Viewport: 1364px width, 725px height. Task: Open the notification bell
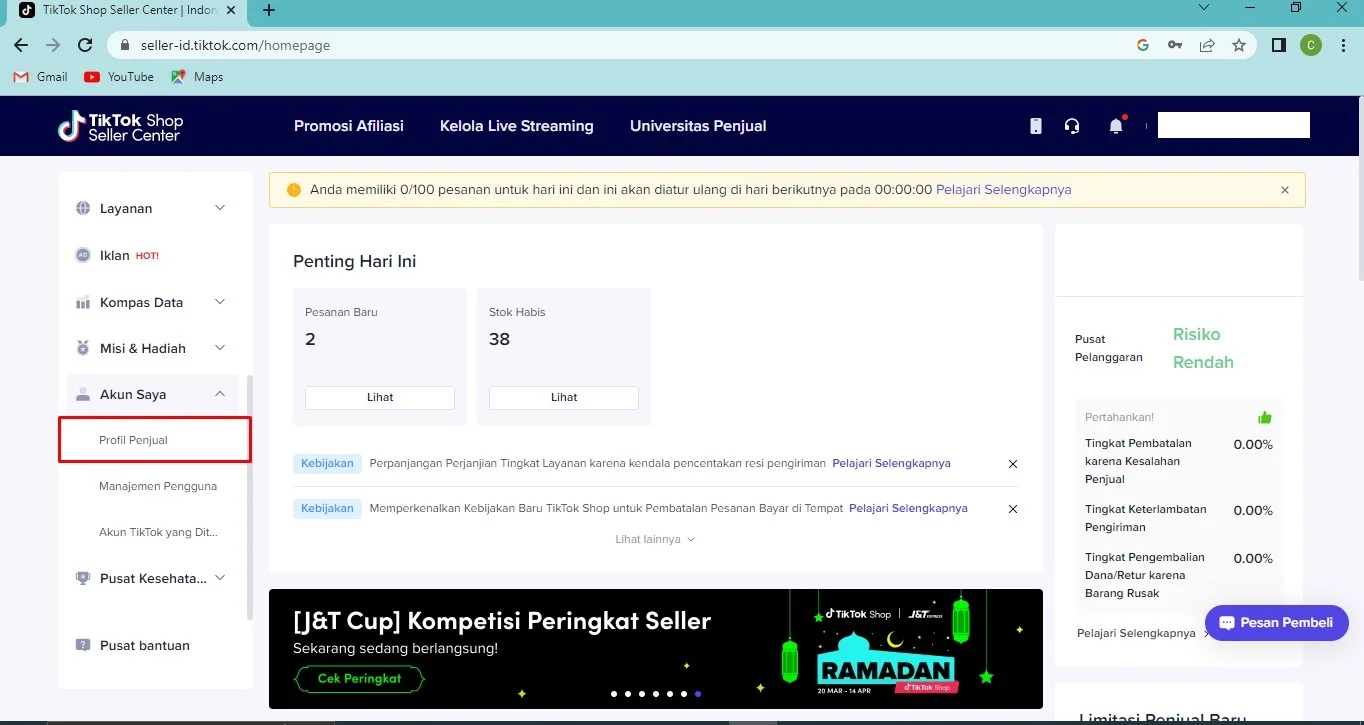(1116, 126)
